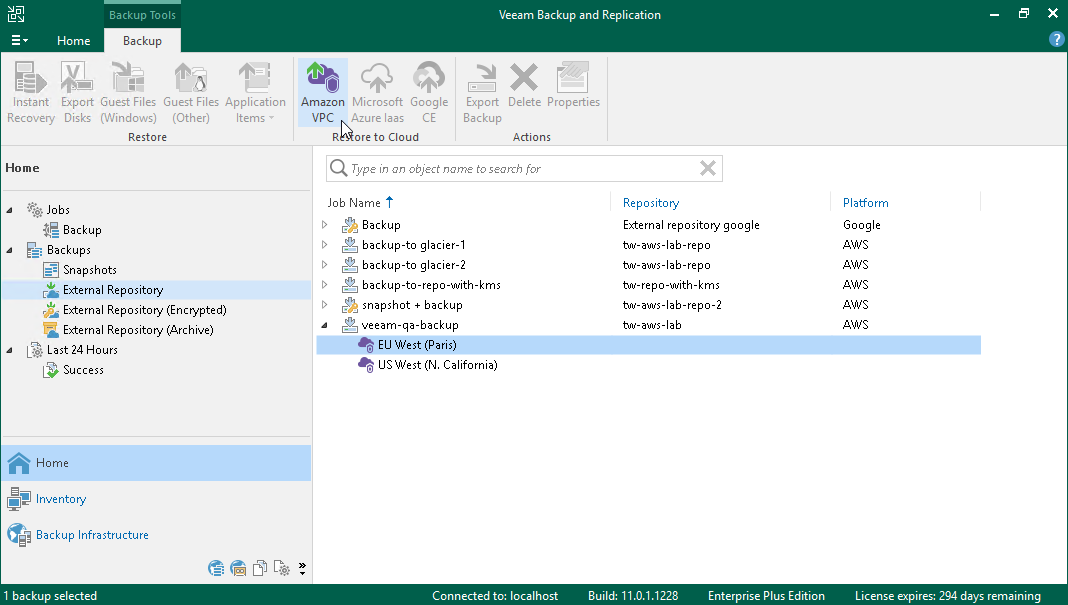Expand the backup-to glacier-1 job row

324,245
